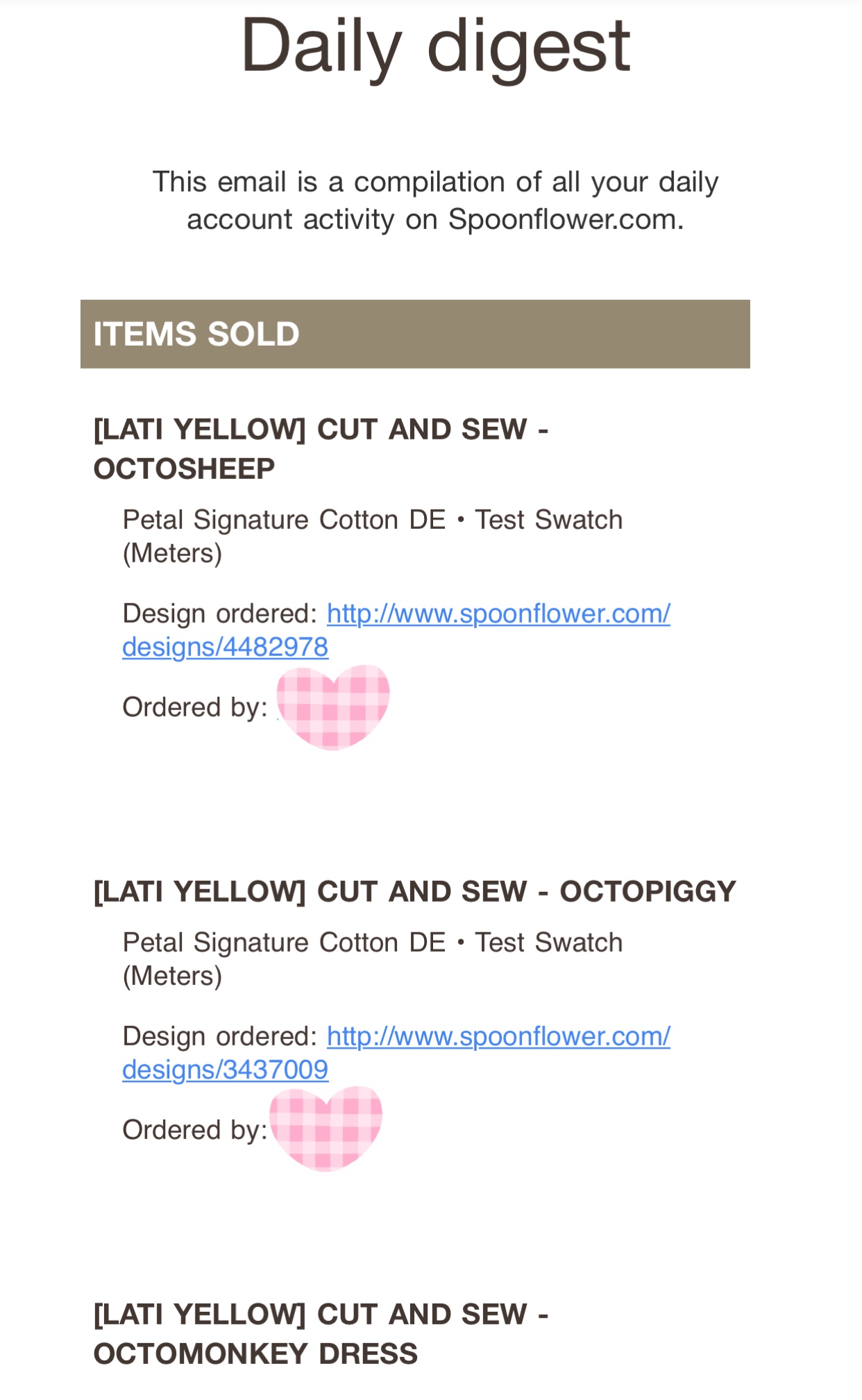Select the Octosheep item heading
Image resolution: width=862 pixels, height=1400 pixels.
[321, 449]
